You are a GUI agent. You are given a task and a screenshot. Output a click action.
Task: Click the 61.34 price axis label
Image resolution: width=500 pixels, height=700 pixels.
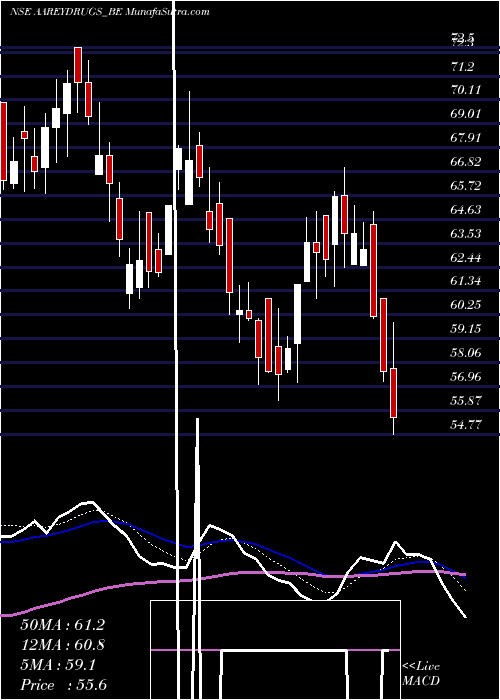click(466, 281)
